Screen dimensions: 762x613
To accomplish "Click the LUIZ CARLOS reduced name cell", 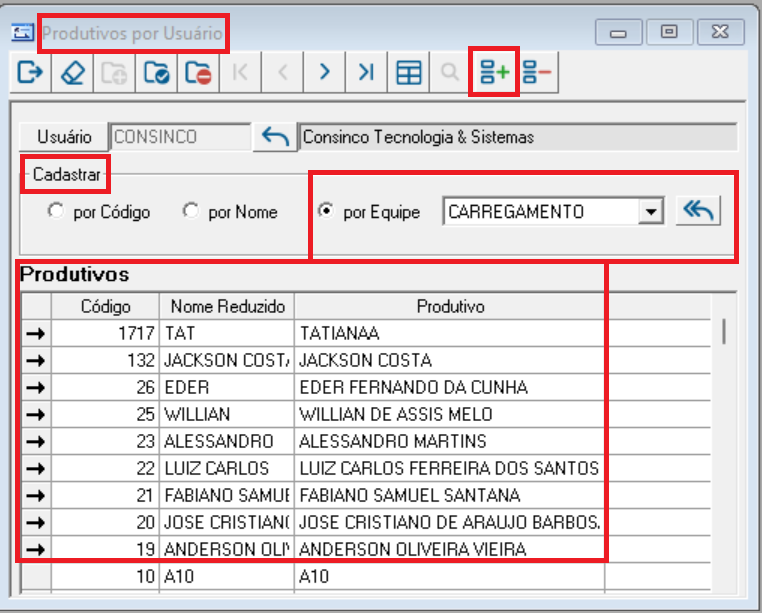I will coord(227,468).
